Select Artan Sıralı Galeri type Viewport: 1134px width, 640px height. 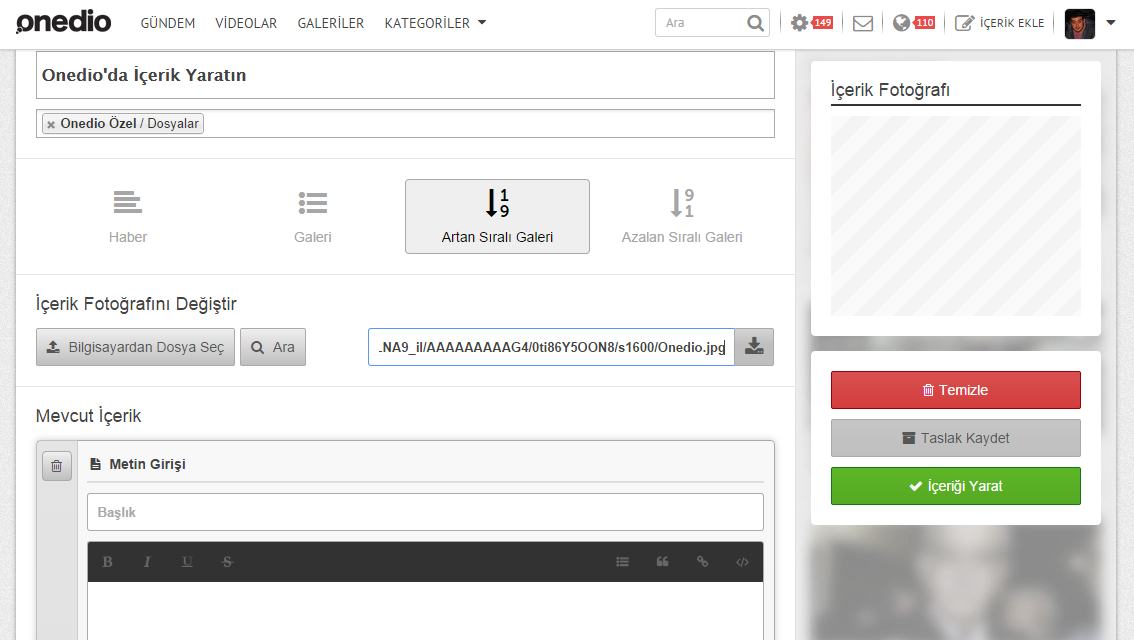(498, 216)
